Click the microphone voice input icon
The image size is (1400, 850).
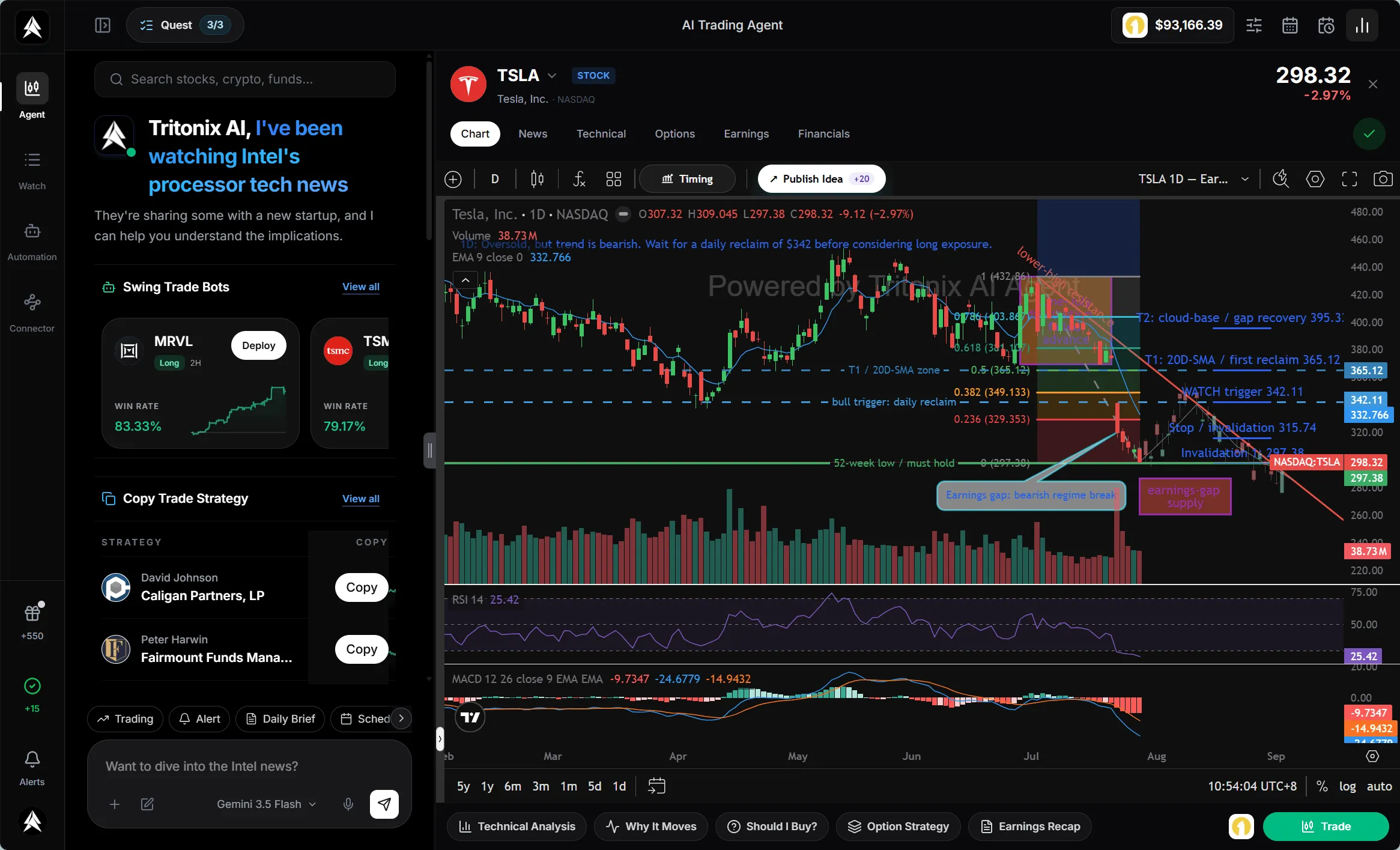(348, 804)
